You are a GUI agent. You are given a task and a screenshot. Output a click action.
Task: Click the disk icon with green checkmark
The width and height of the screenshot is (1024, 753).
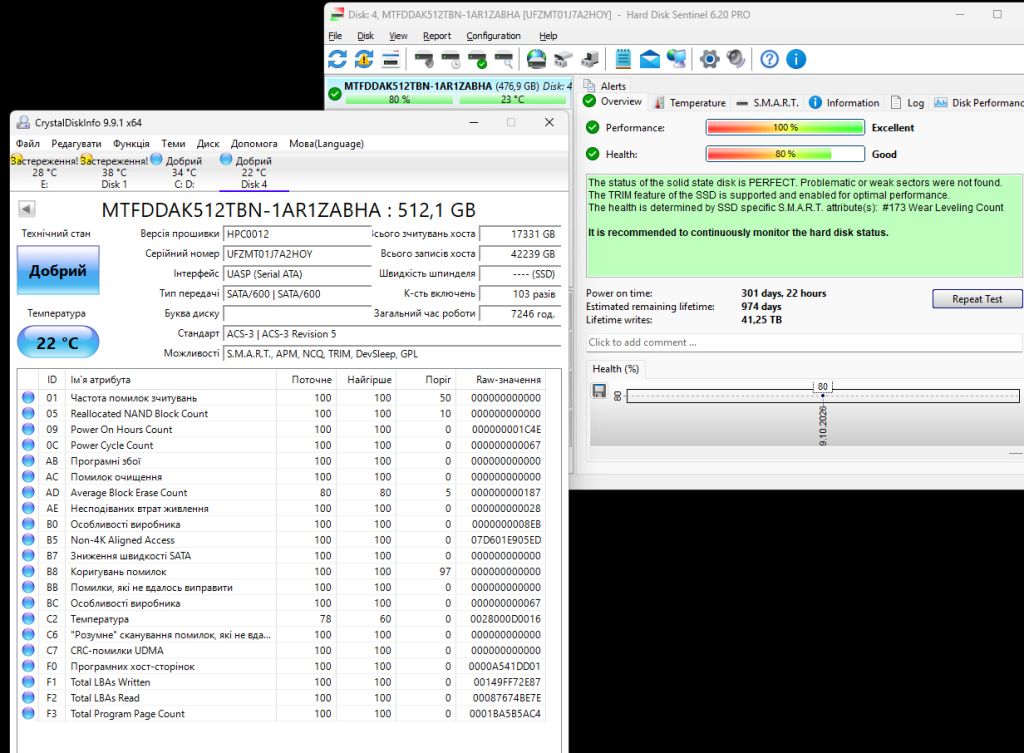477,60
